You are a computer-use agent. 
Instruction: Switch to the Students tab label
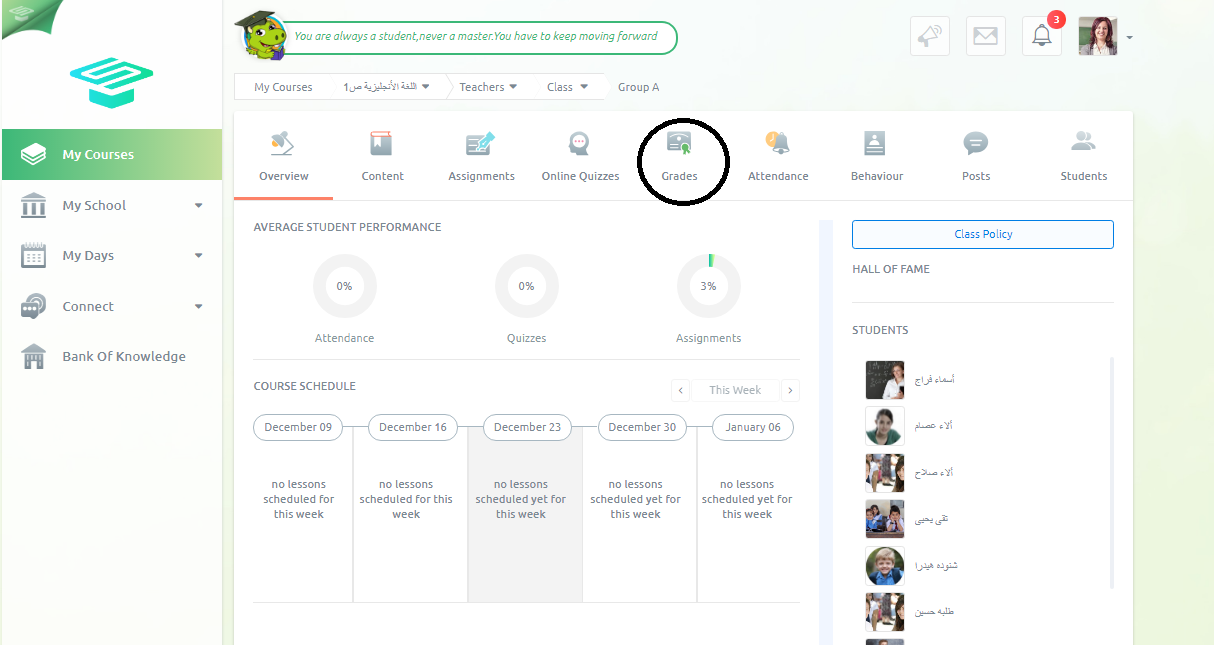tap(1084, 176)
